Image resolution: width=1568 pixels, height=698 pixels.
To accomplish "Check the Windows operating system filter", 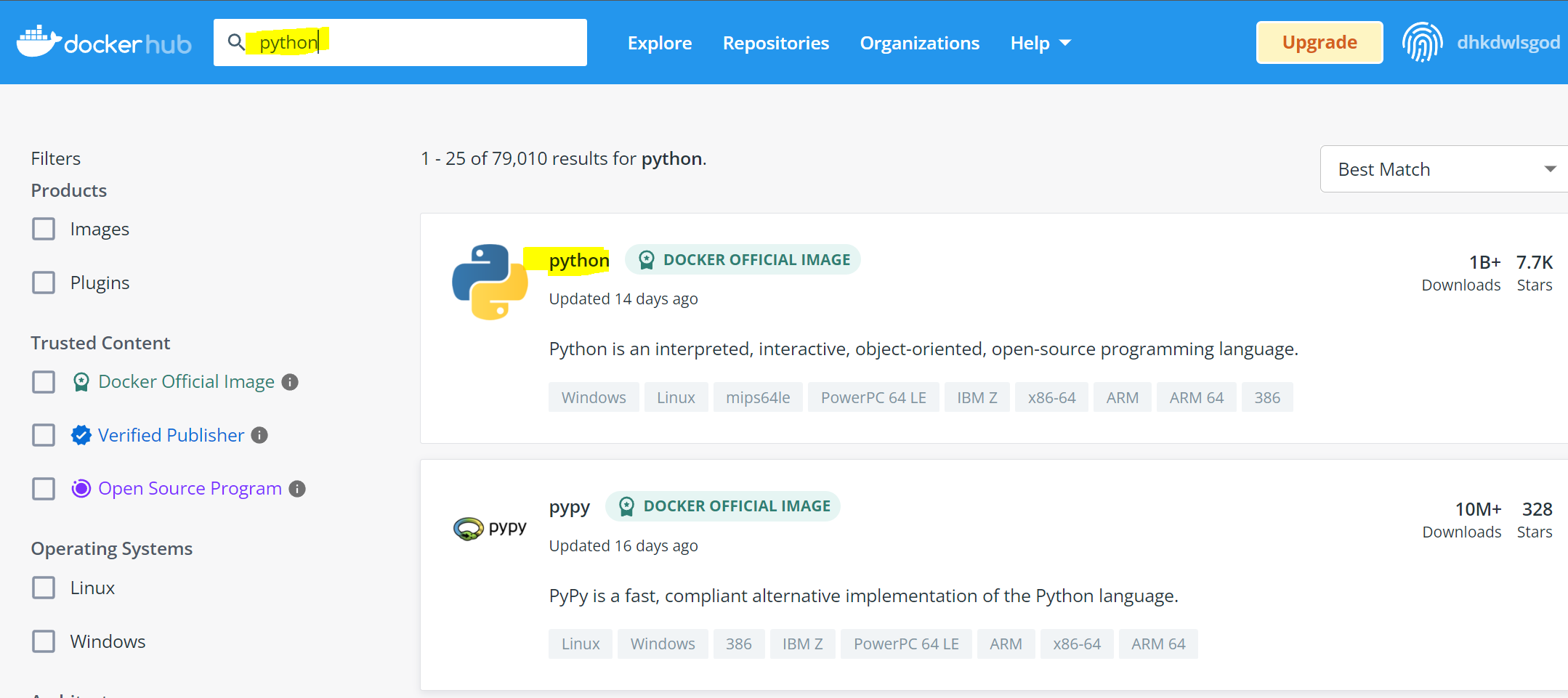I will pyautogui.click(x=44, y=641).
